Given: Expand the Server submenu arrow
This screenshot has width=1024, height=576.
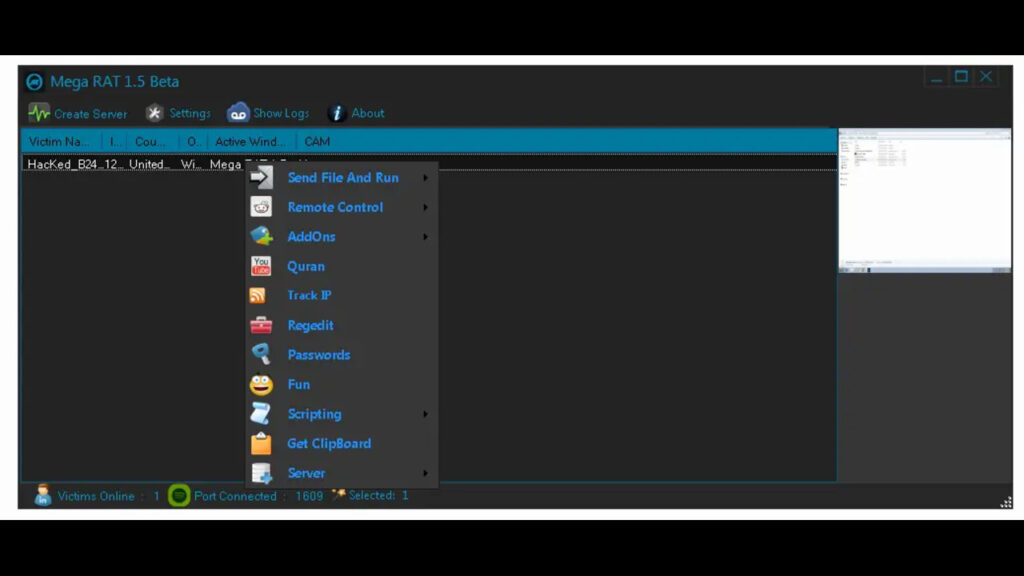Looking at the screenshot, I should coord(425,473).
